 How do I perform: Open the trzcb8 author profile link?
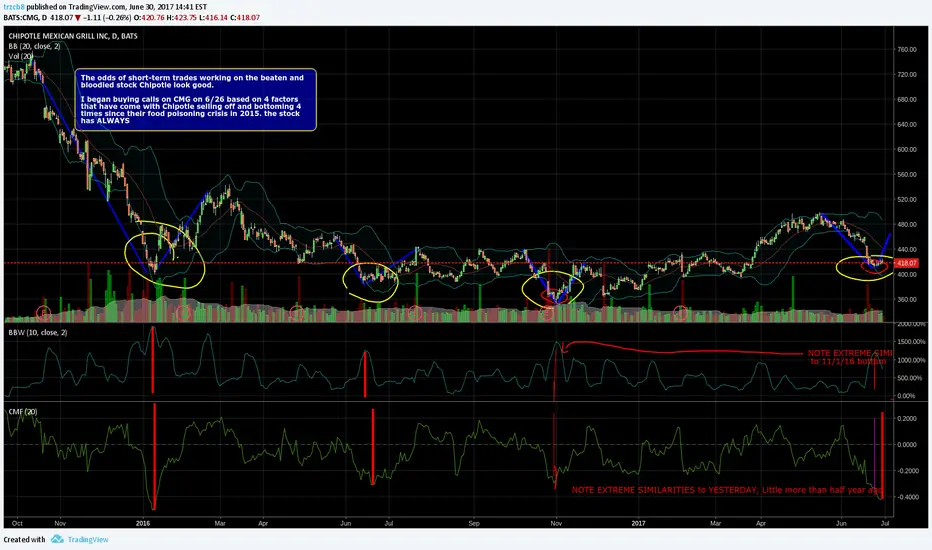pos(14,7)
